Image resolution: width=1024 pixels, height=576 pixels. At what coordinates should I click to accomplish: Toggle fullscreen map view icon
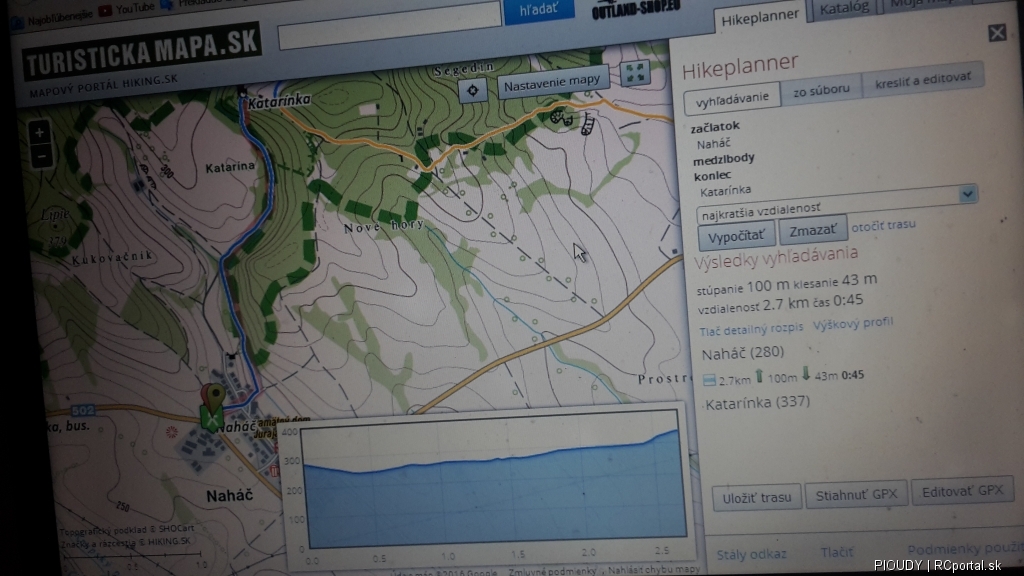pos(633,73)
